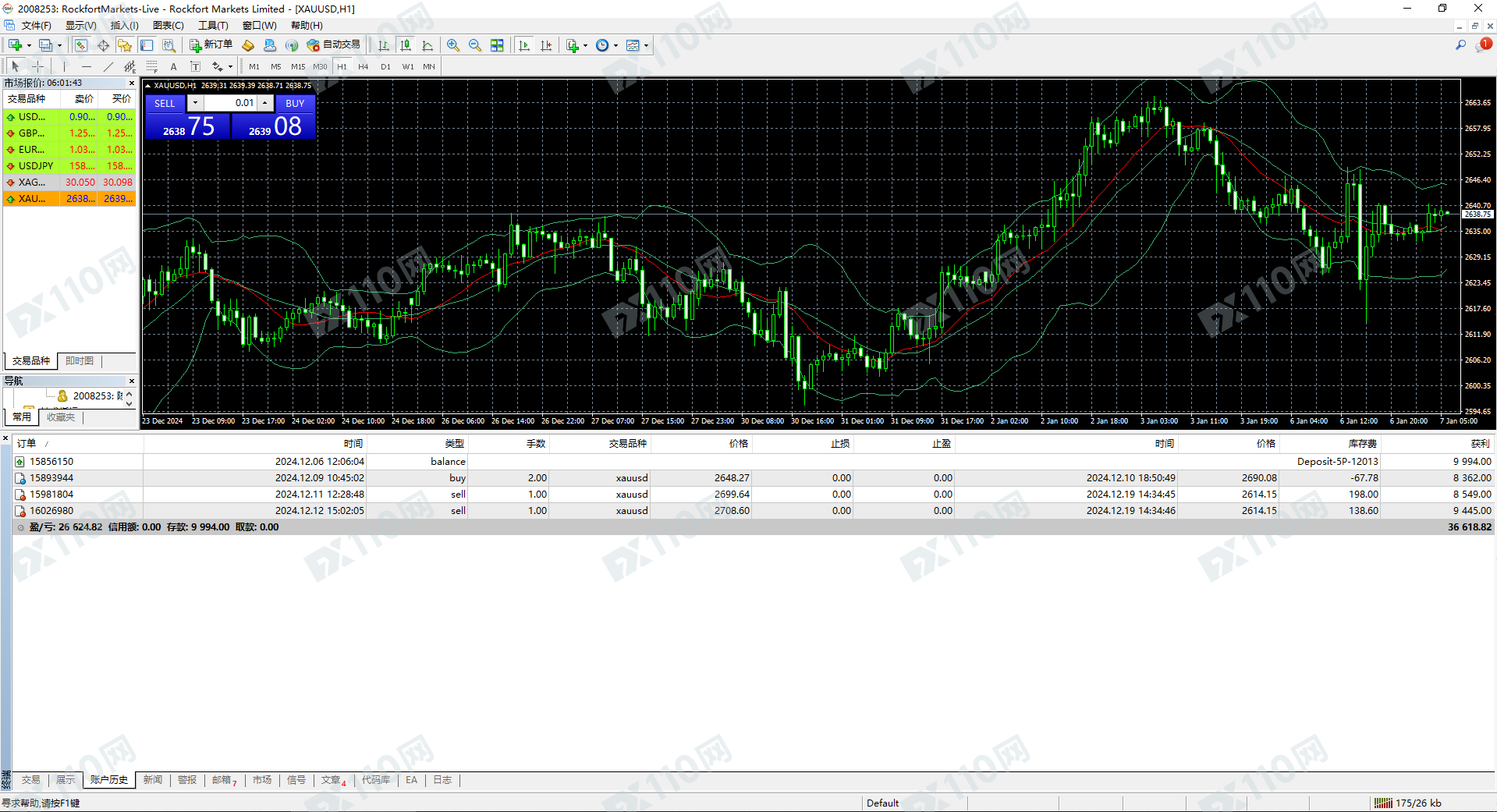
Task: Open the 日志 journal tab in terminal
Action: click(x=442, y=780)
